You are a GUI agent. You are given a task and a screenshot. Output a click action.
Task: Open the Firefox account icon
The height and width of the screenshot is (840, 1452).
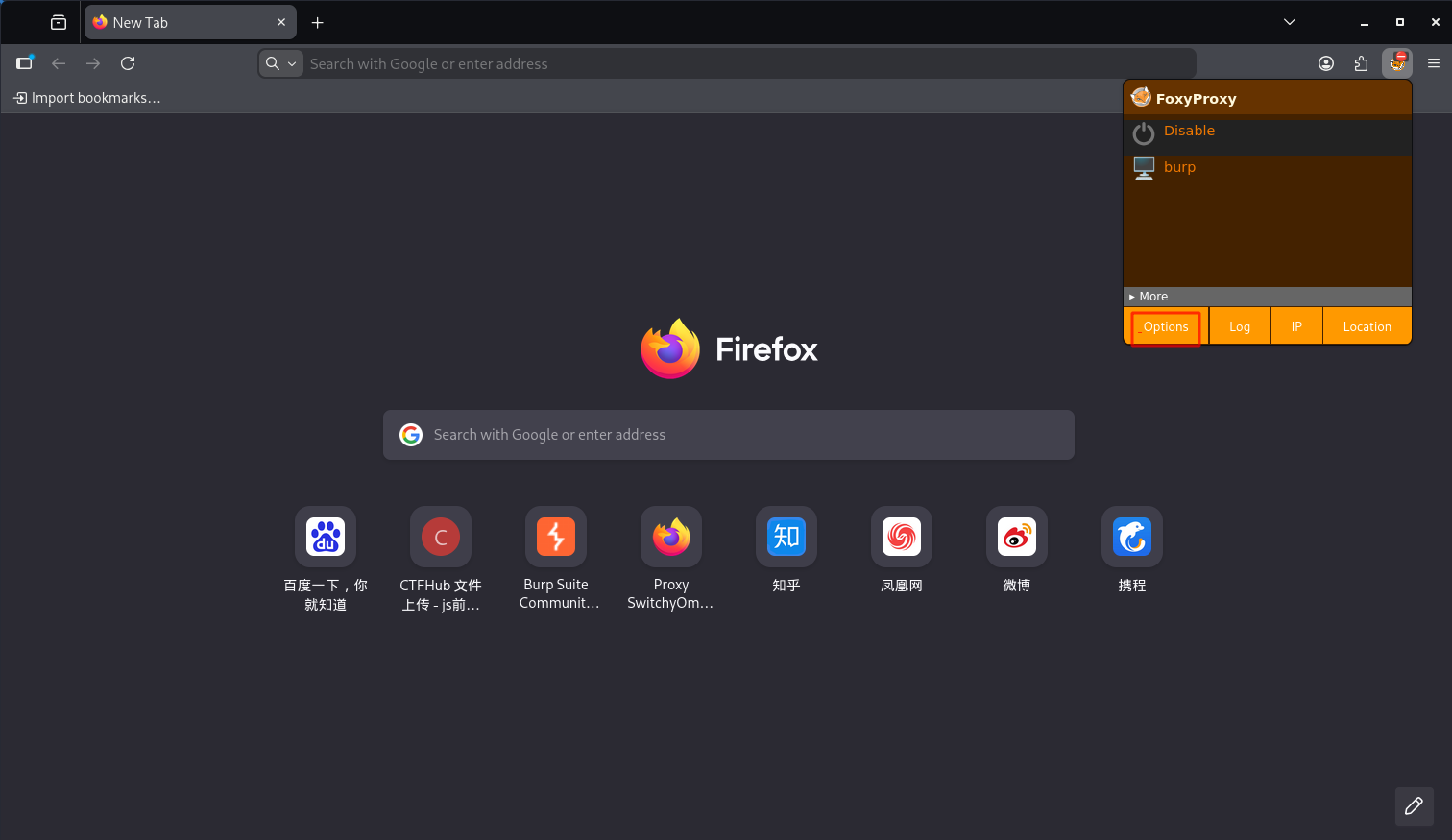pos(1326,63)
